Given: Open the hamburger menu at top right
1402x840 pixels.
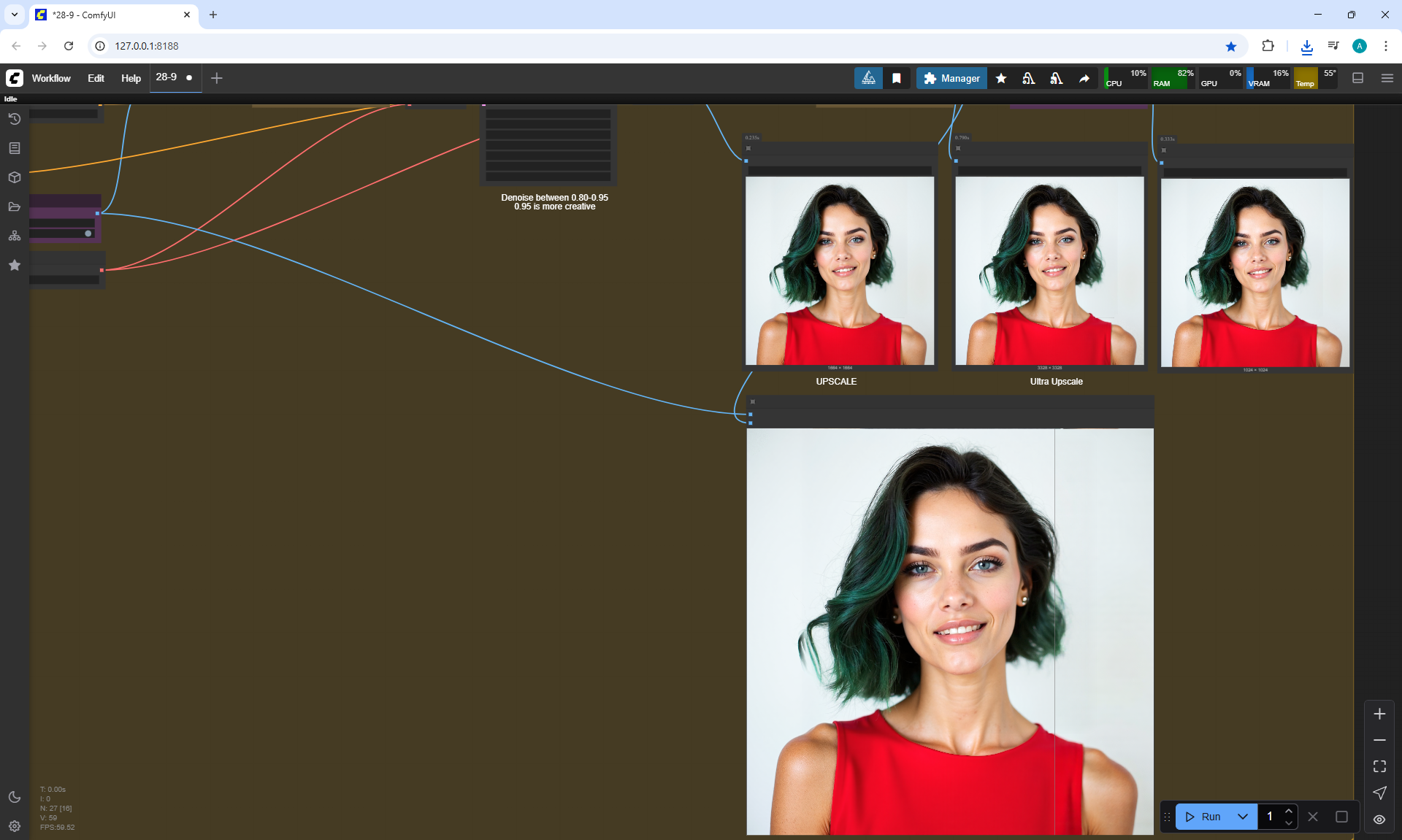Looking at the screenshot, I should 1387,78.
